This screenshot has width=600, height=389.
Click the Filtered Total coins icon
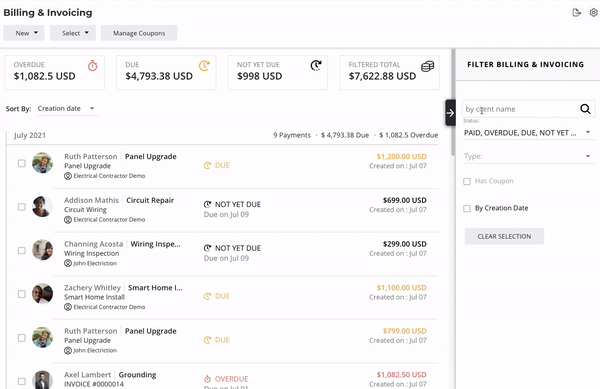pos(427,66)
